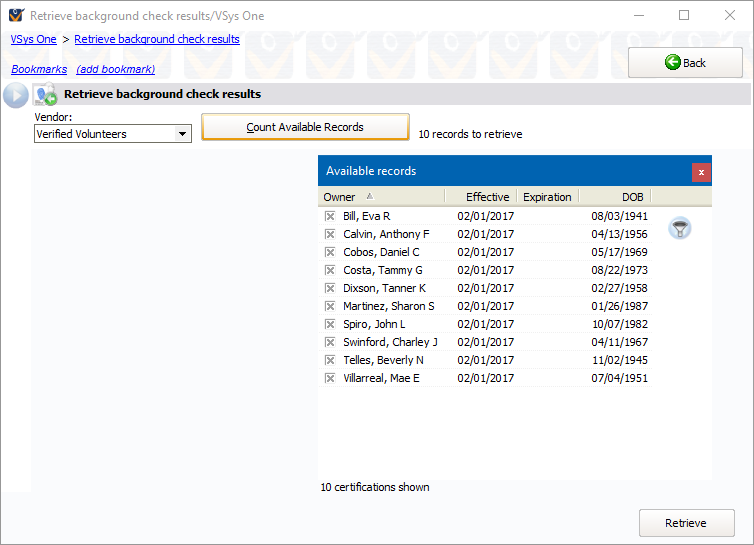Viewport: 754px width, 545px height.
Task: Sort by the Owner column header
Action: (x=340, y=197)
